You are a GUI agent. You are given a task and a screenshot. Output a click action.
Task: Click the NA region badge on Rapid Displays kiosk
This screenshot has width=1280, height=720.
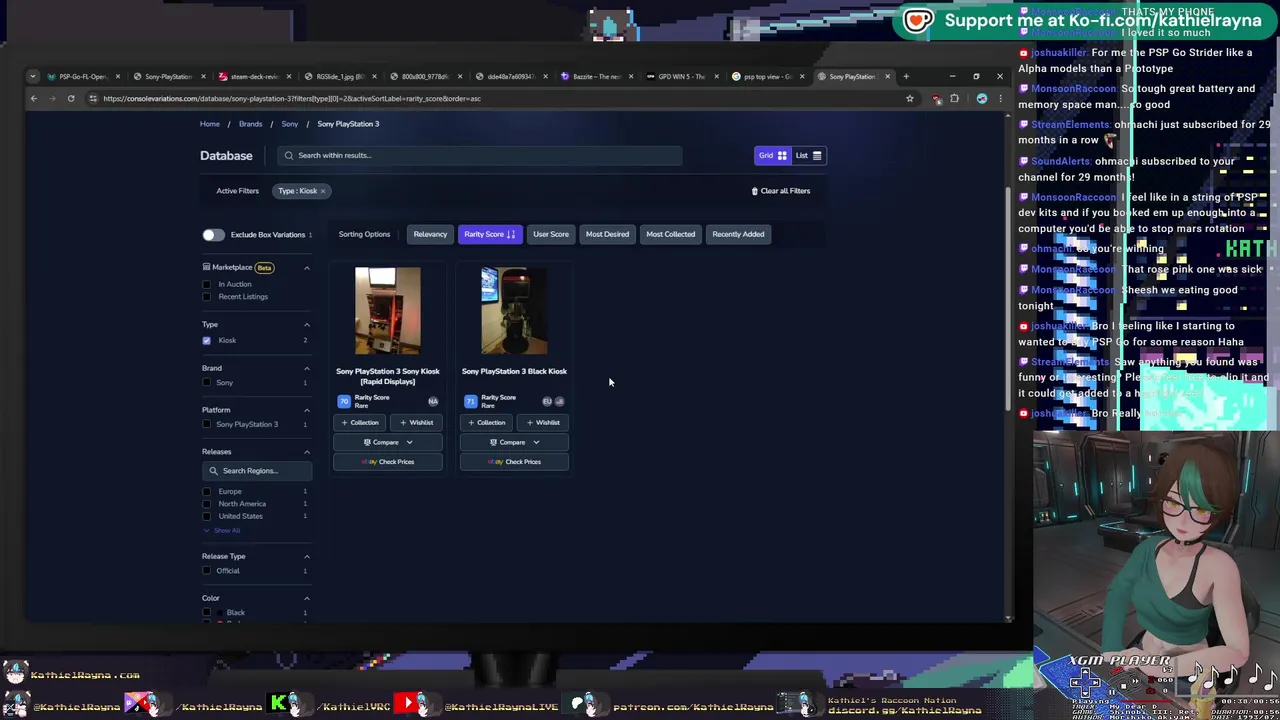[433, 401]
